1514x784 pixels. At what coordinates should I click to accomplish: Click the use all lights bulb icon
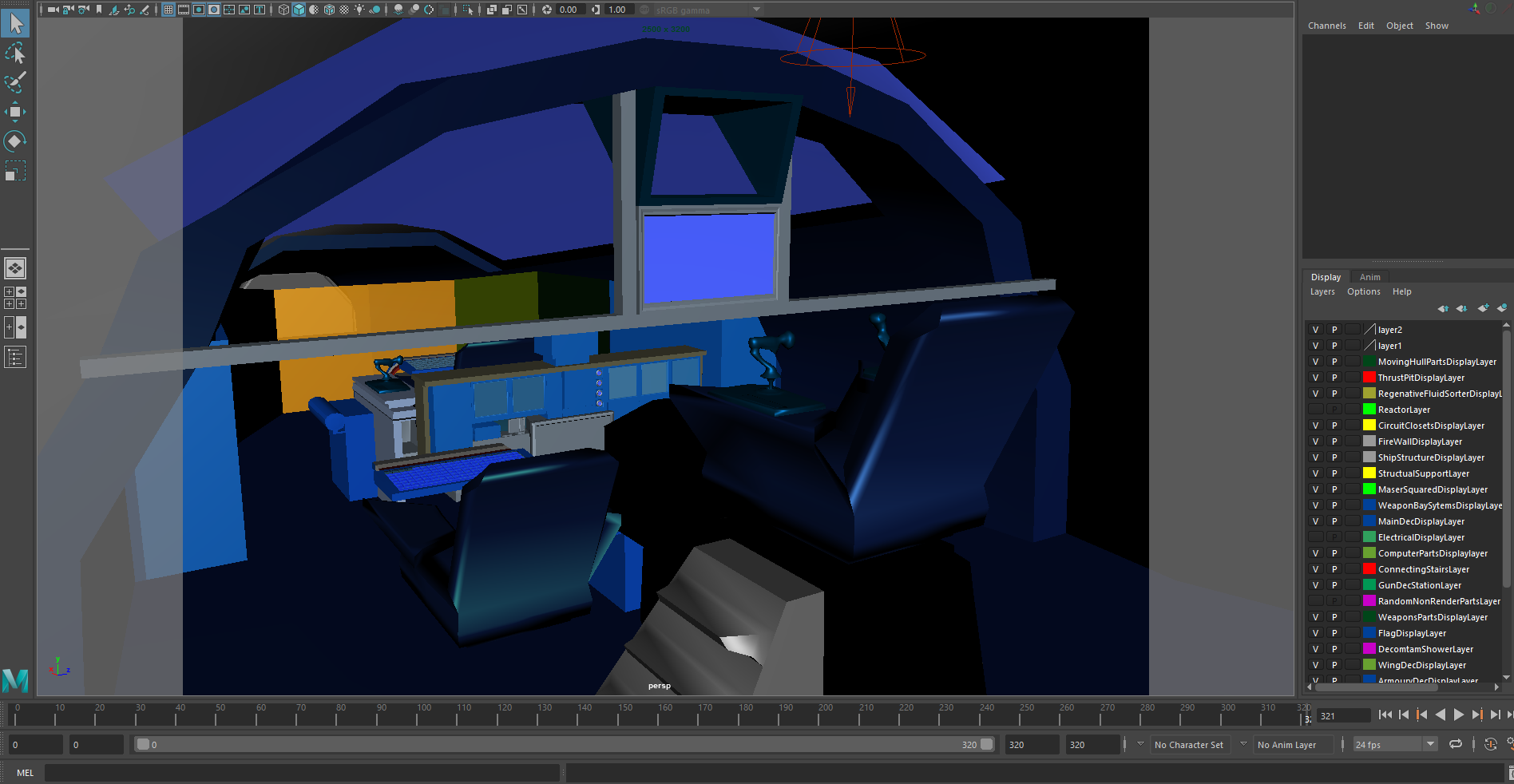359,10
